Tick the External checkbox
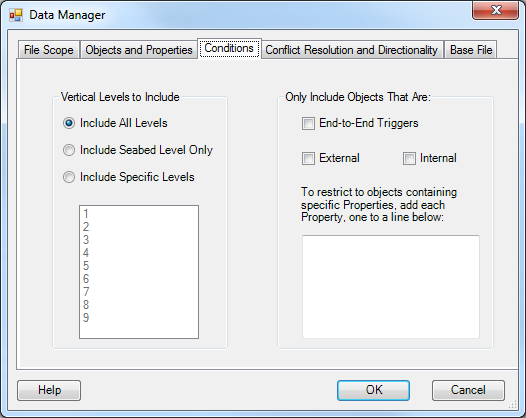Viewport: 526px width, 418px height. tap(308, 158)
